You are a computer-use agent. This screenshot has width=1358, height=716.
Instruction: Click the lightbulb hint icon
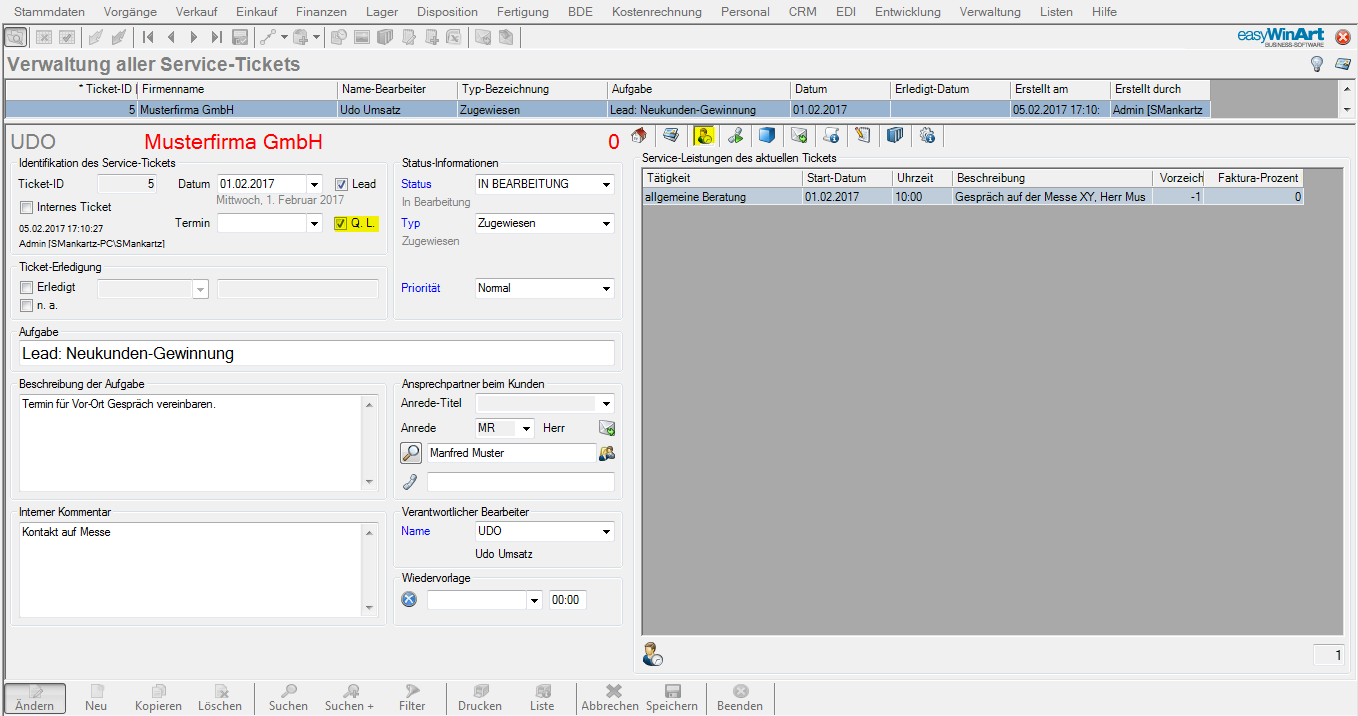pyautogui.click(x=1317, y=64)
